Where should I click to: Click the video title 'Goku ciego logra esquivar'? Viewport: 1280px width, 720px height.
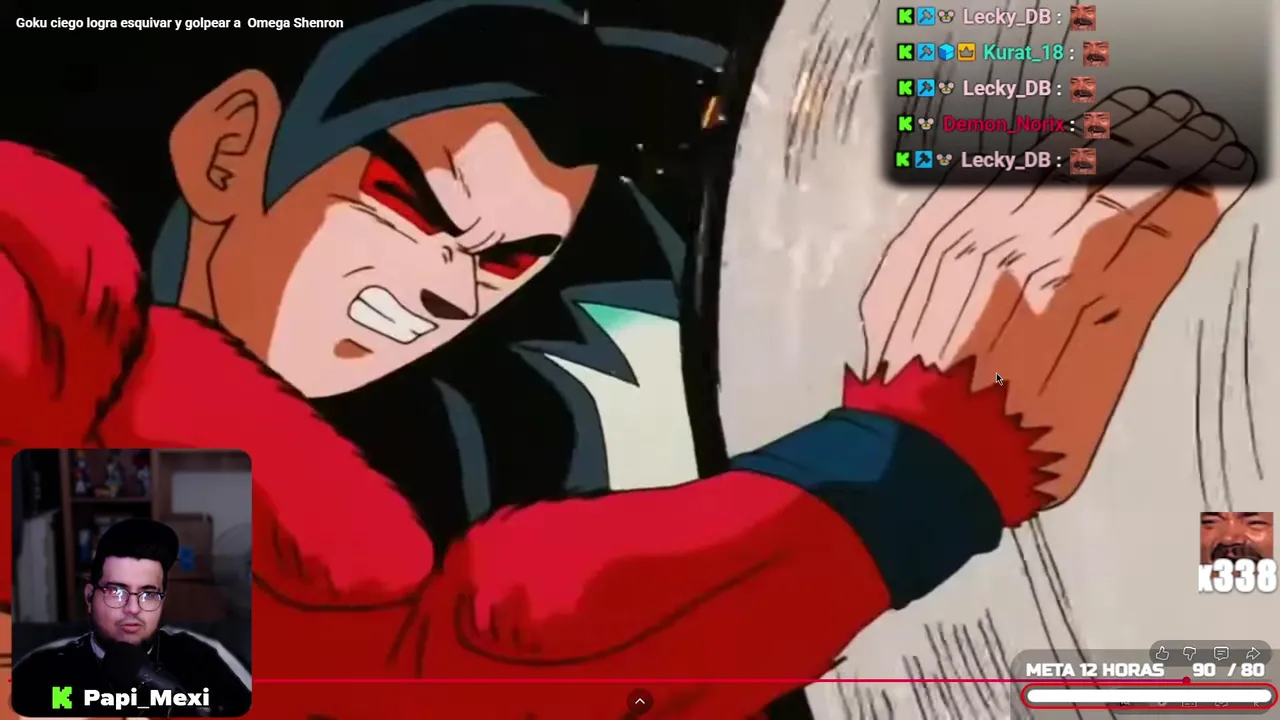tap(180, 22)
